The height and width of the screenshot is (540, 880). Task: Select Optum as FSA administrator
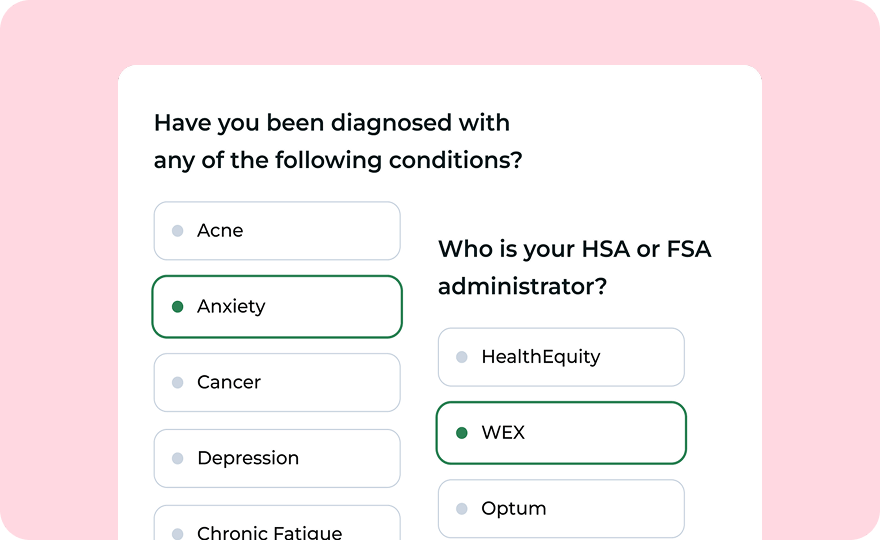click(x=561, y=509)
